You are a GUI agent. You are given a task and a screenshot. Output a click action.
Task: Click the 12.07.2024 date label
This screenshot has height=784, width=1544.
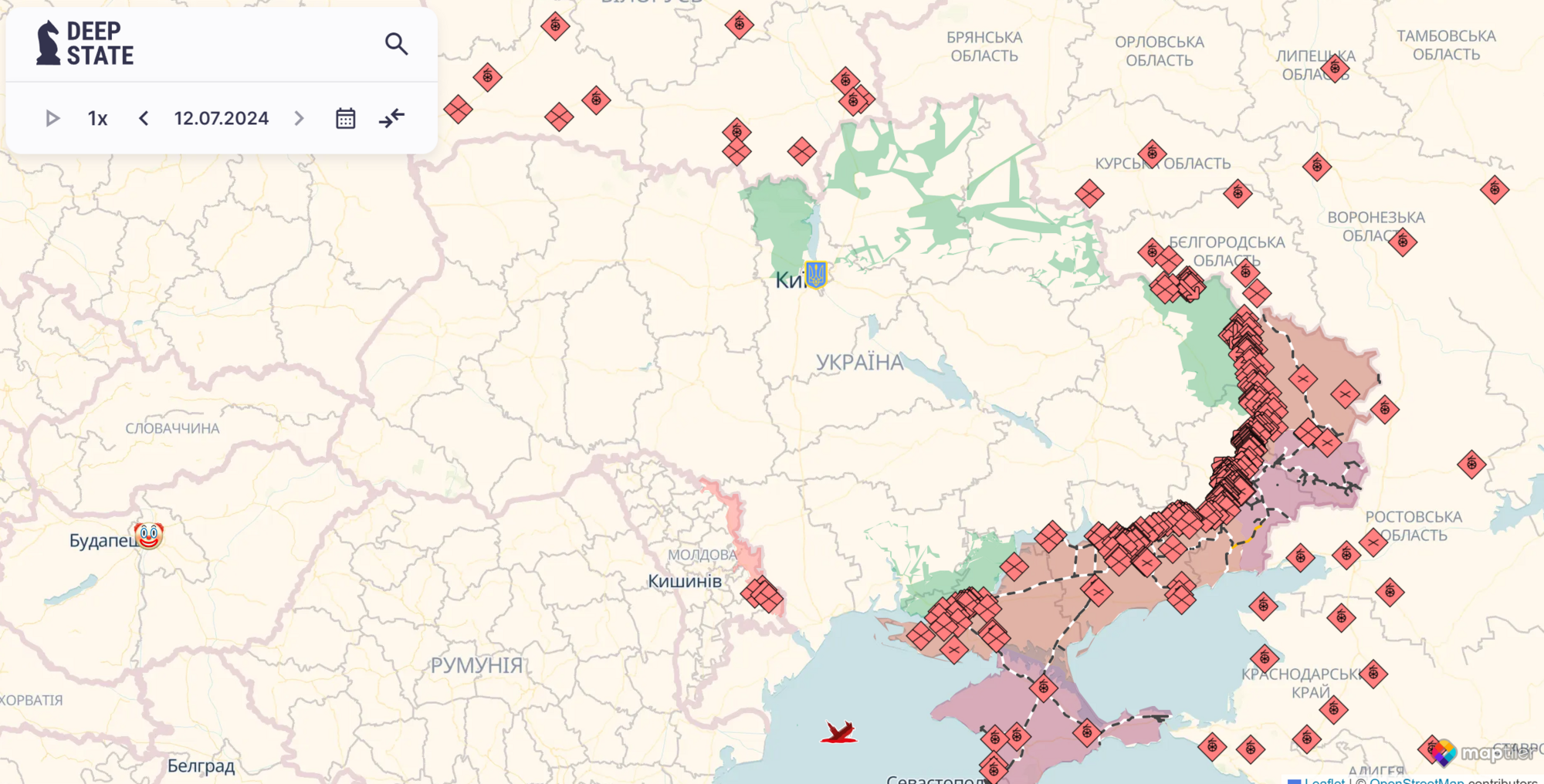click(x=222, y=118)
